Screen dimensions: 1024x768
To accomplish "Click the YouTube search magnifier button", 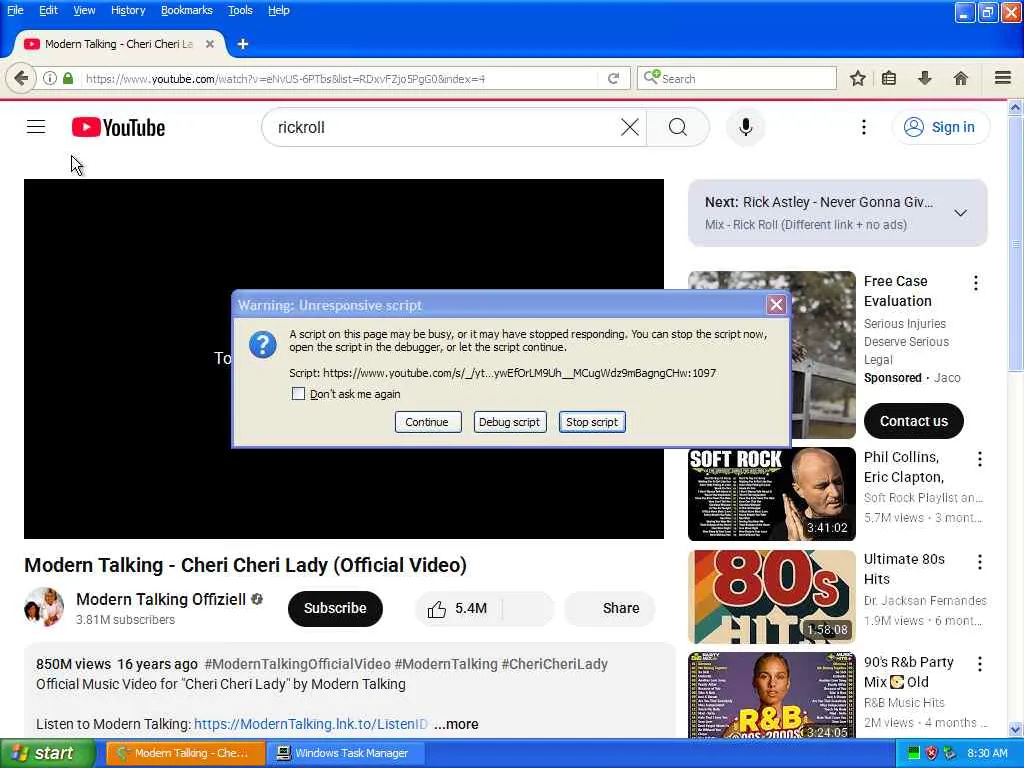I will point(678,127).
